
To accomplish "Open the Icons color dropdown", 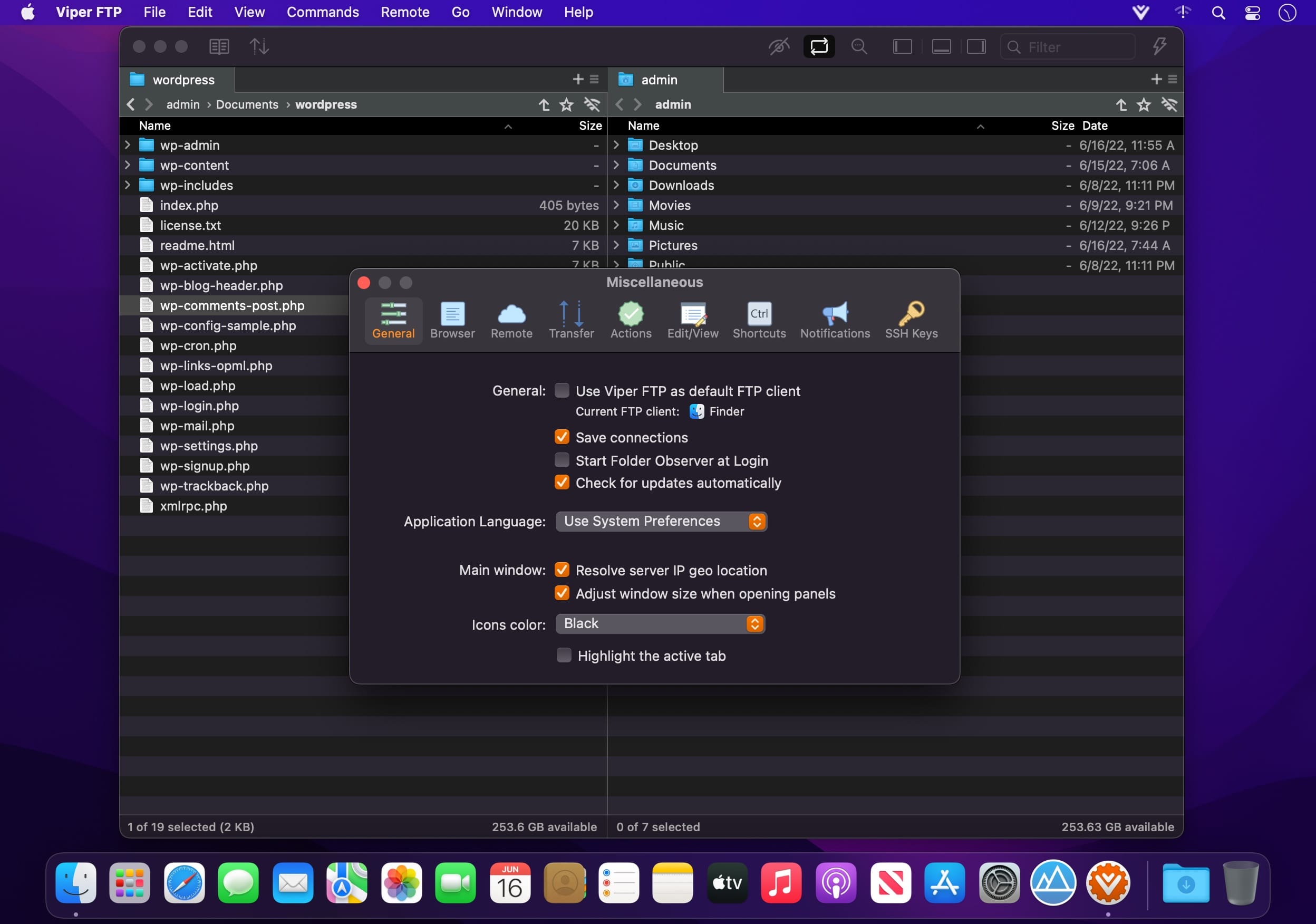I will point(659,623).
